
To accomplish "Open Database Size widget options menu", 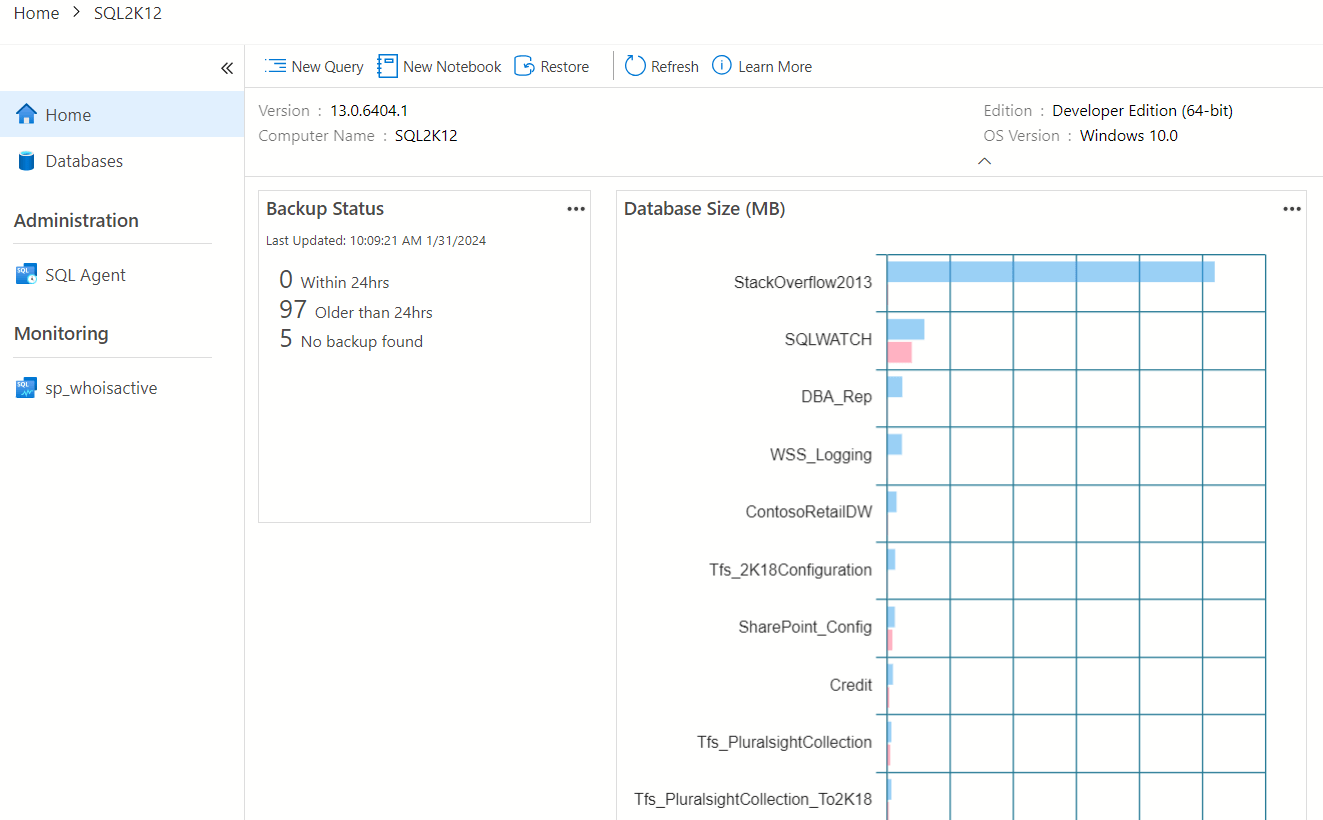I will 1292,209.
